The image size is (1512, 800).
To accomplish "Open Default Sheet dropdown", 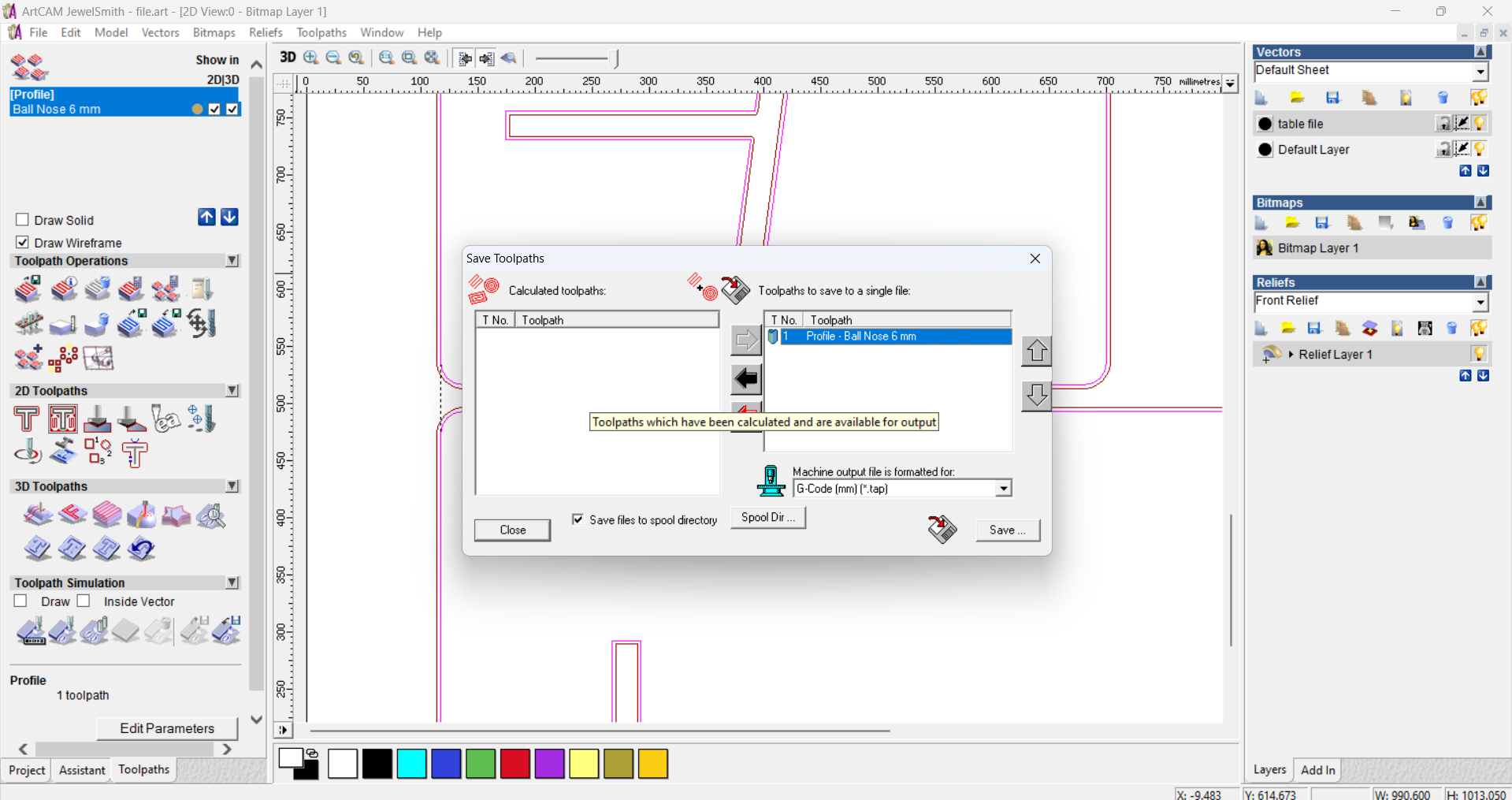I will tap(1480, 72).
